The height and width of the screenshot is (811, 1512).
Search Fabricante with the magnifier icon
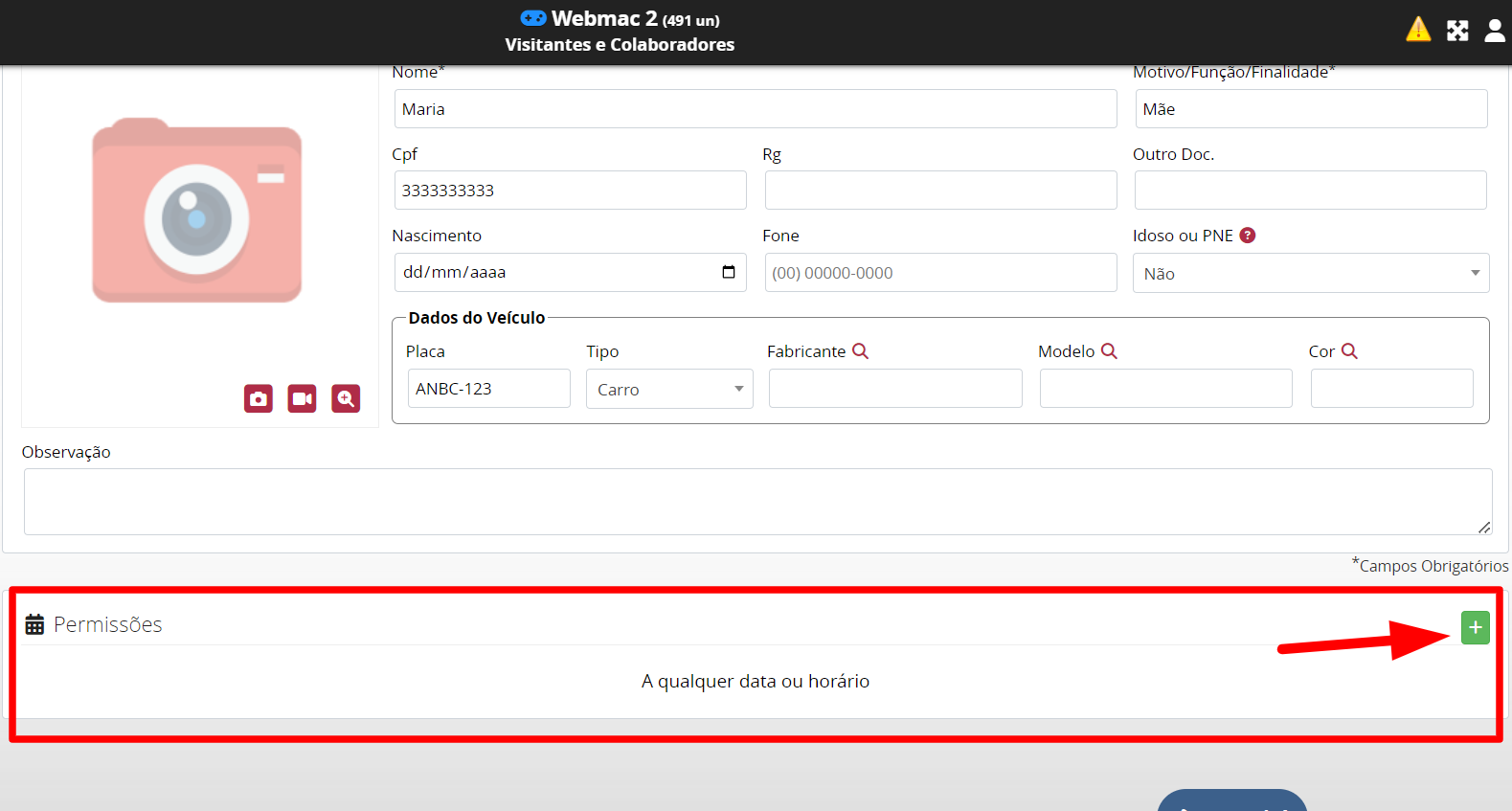coord(860,351)
